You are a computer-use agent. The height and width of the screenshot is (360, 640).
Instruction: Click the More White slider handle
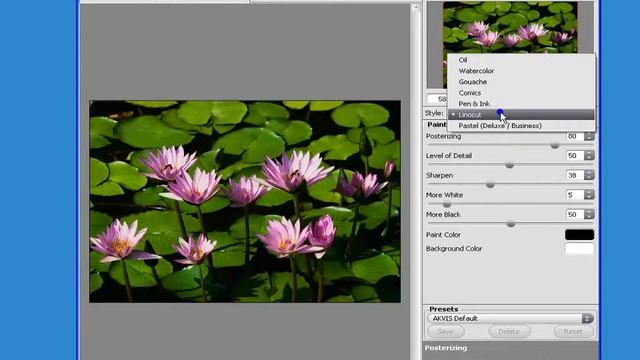tap(447, 204)
